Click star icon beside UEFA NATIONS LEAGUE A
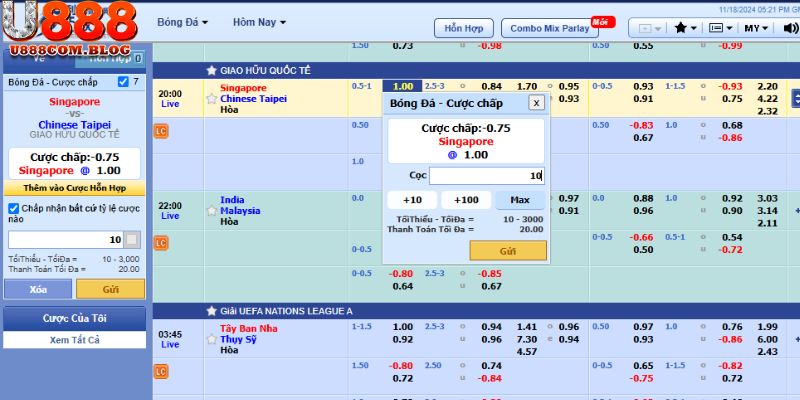800x400 pixels. (211, 311)
